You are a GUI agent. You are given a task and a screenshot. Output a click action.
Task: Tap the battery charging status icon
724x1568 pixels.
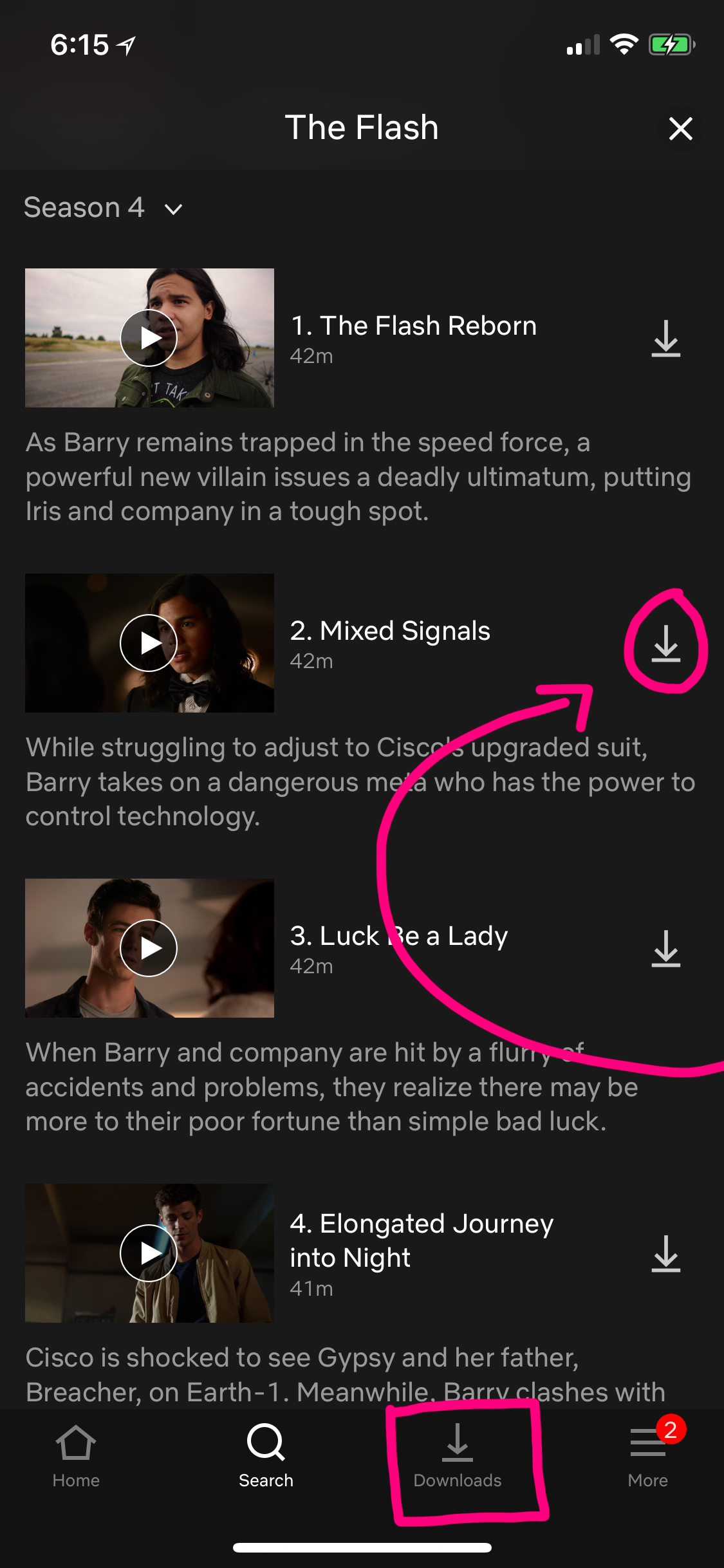click(x=672, y=45)
